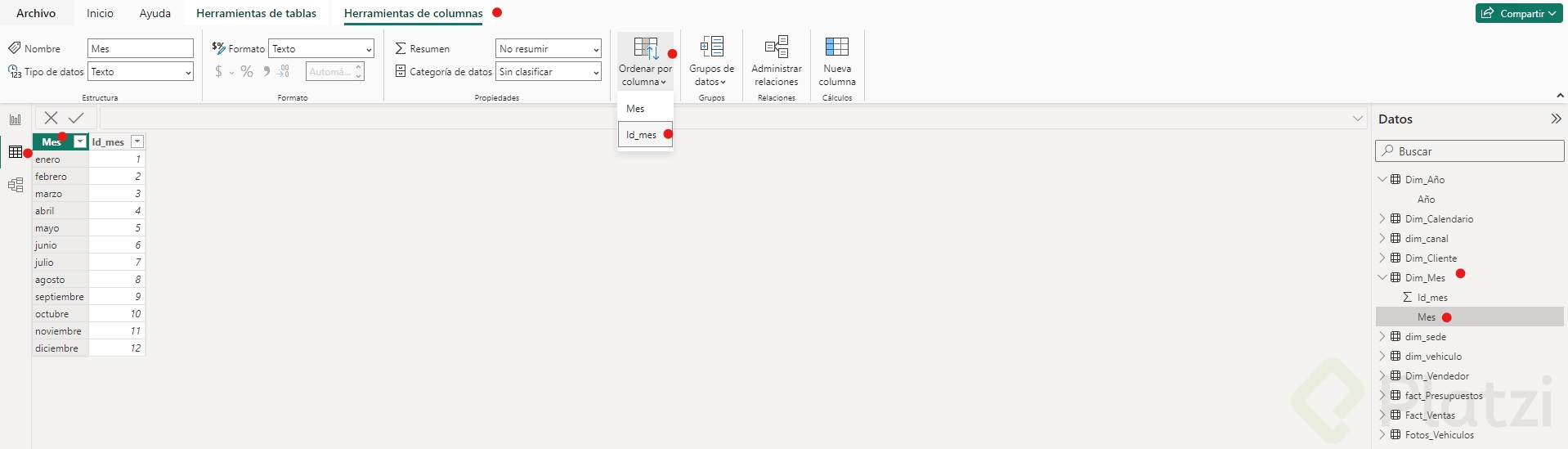Screen dimensions: 1568x449
Task: Collapse the Dim_Mes table
Action: coord(1382,277)
